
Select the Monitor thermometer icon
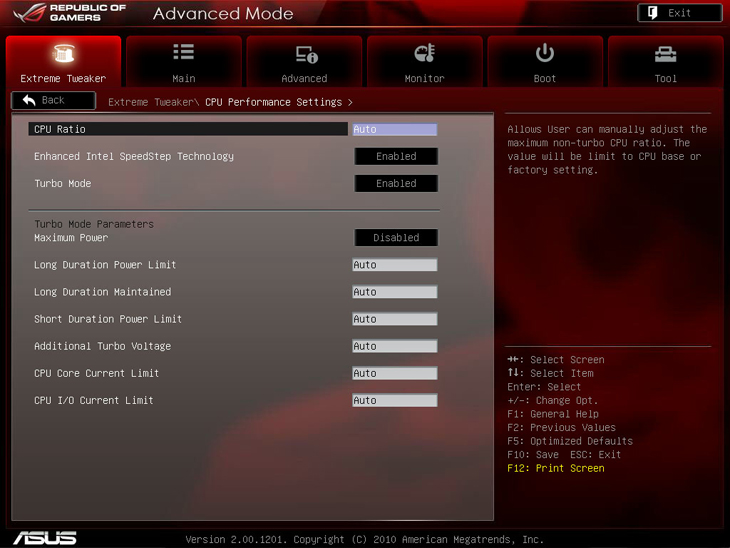424,53
